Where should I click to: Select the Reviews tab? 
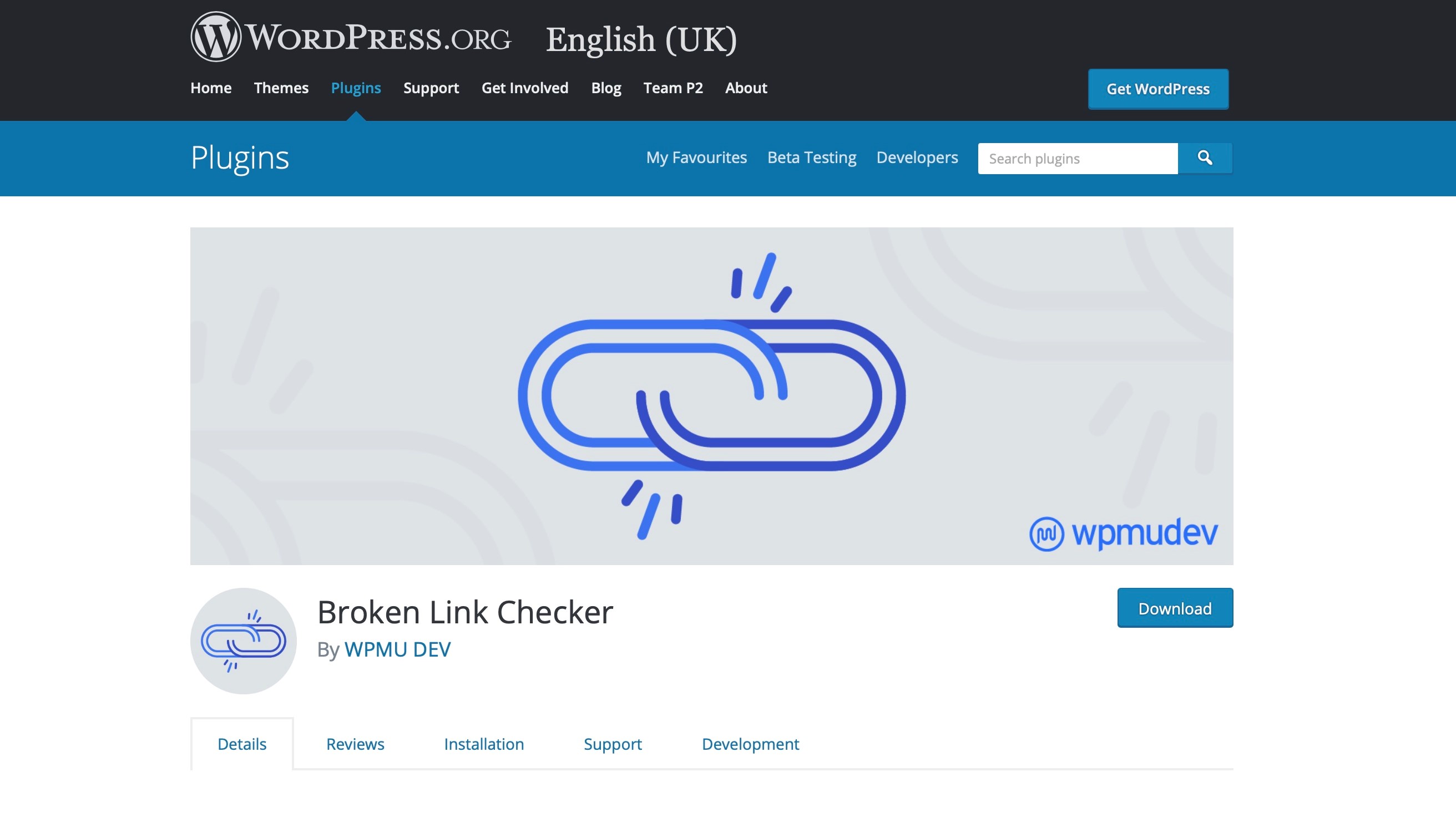click(355, 743)
